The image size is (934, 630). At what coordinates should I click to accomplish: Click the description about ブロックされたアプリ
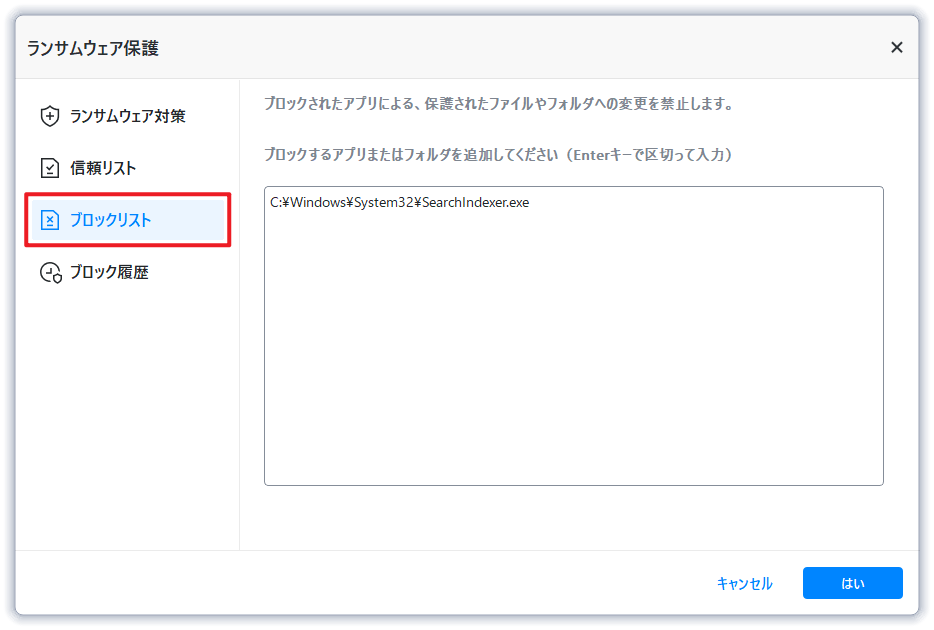[x=499, y=104]
